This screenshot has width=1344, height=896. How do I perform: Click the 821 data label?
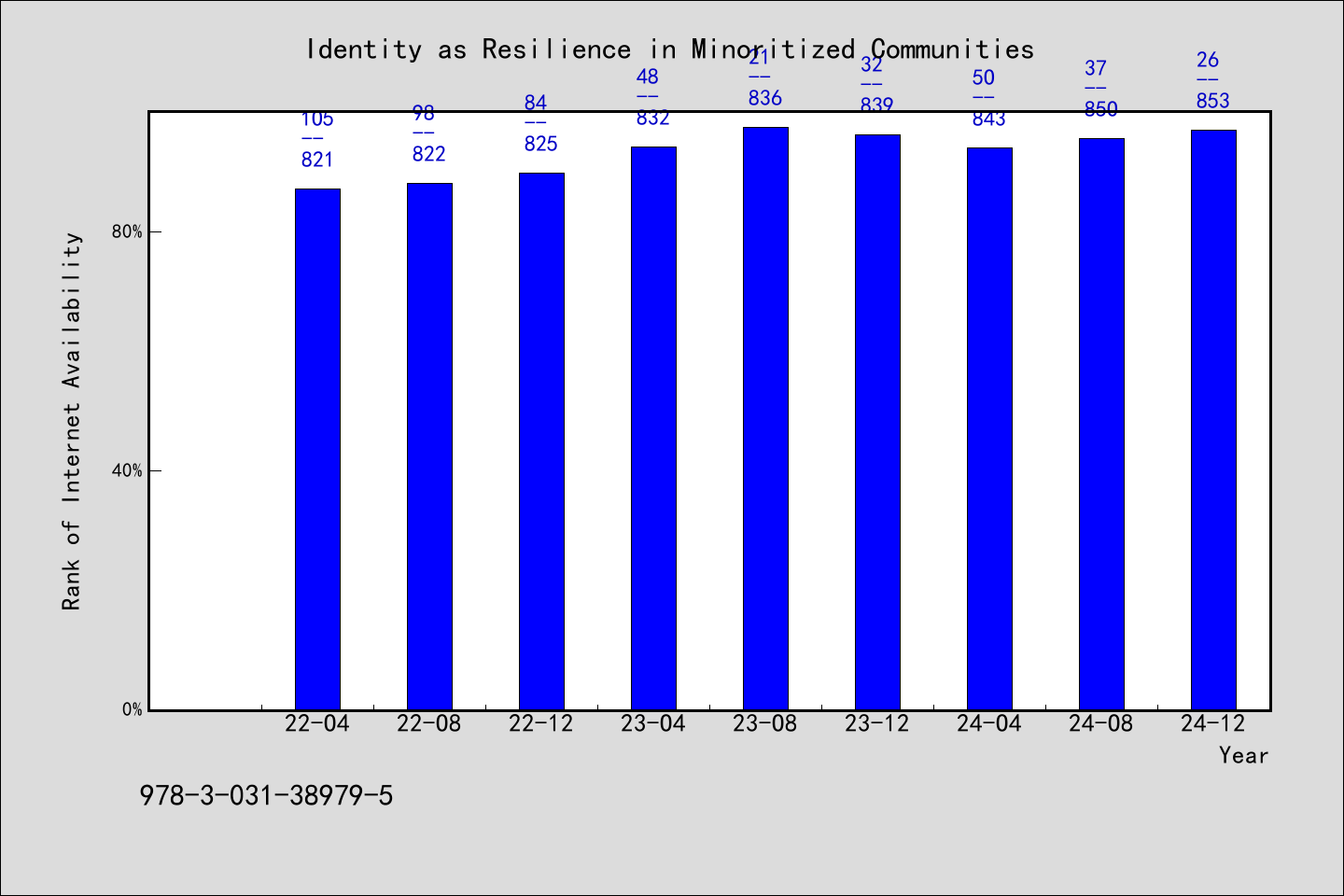[x=317, y=160]
